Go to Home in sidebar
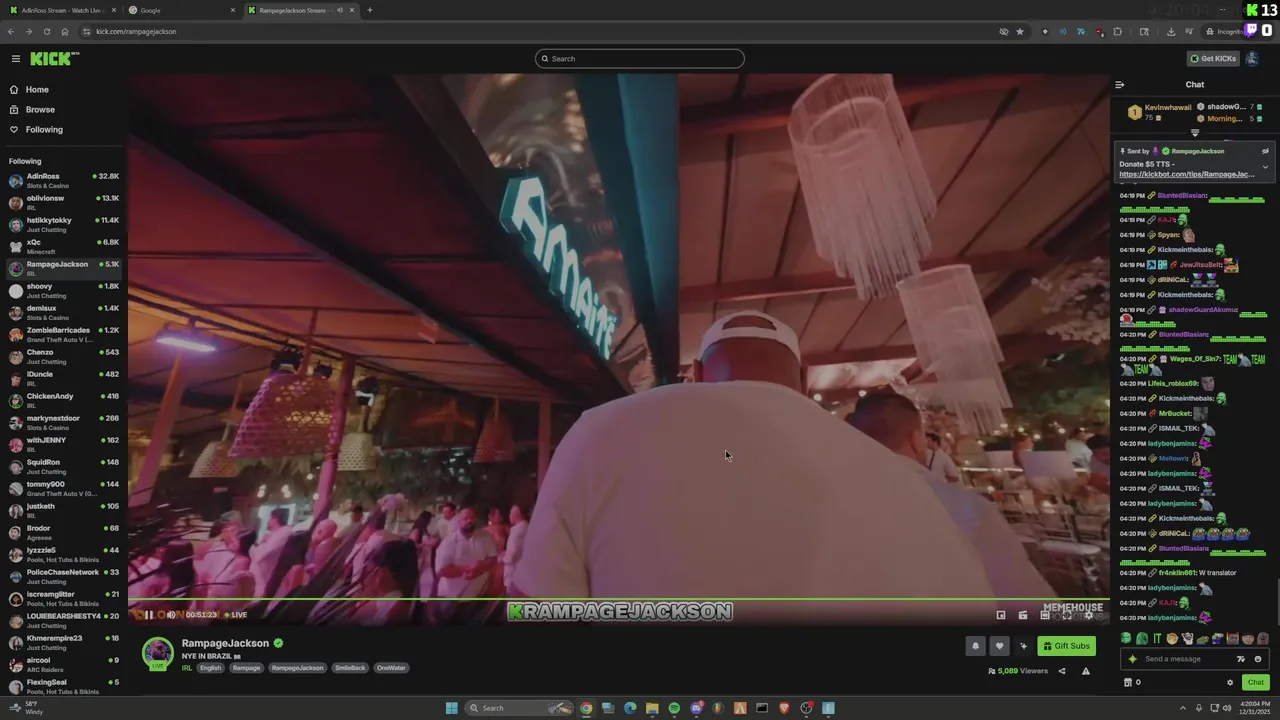This screenshot has width=1280, height=720. [x=37, y=90]
